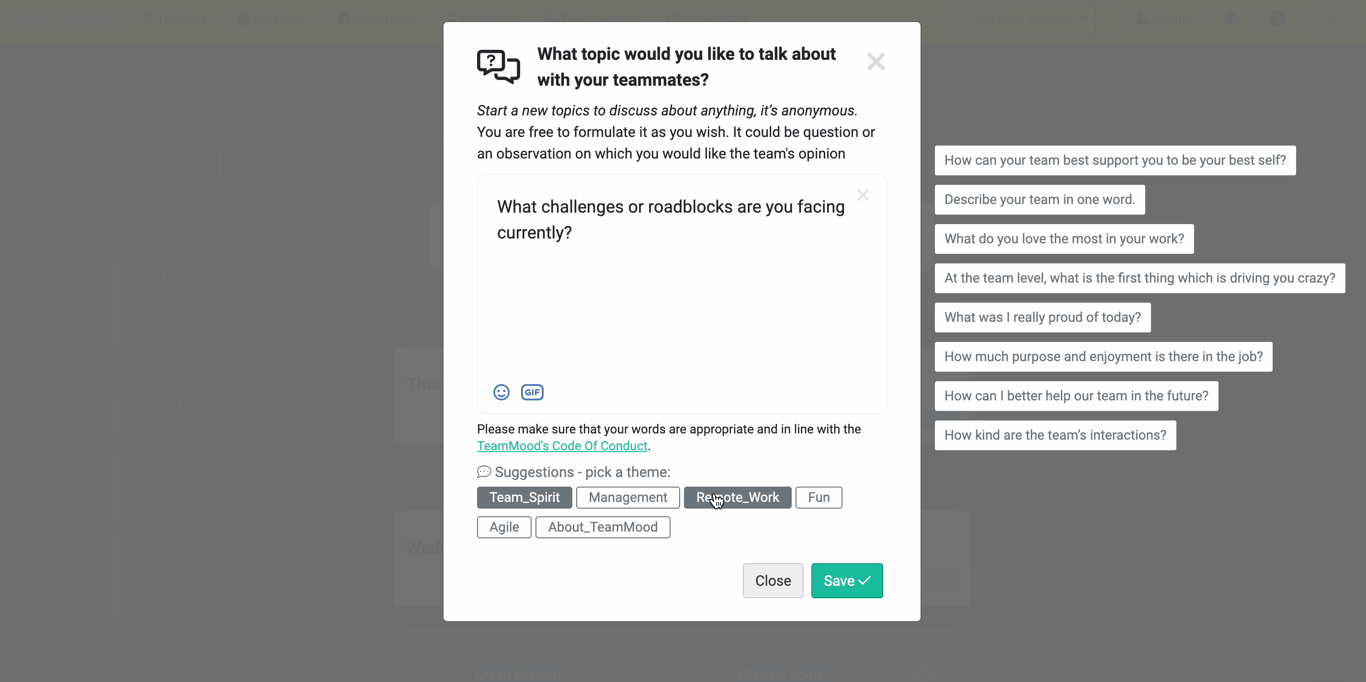Select the Management theme tag
The height and width of the screenshot is (682, 1366).
point(628,498)
